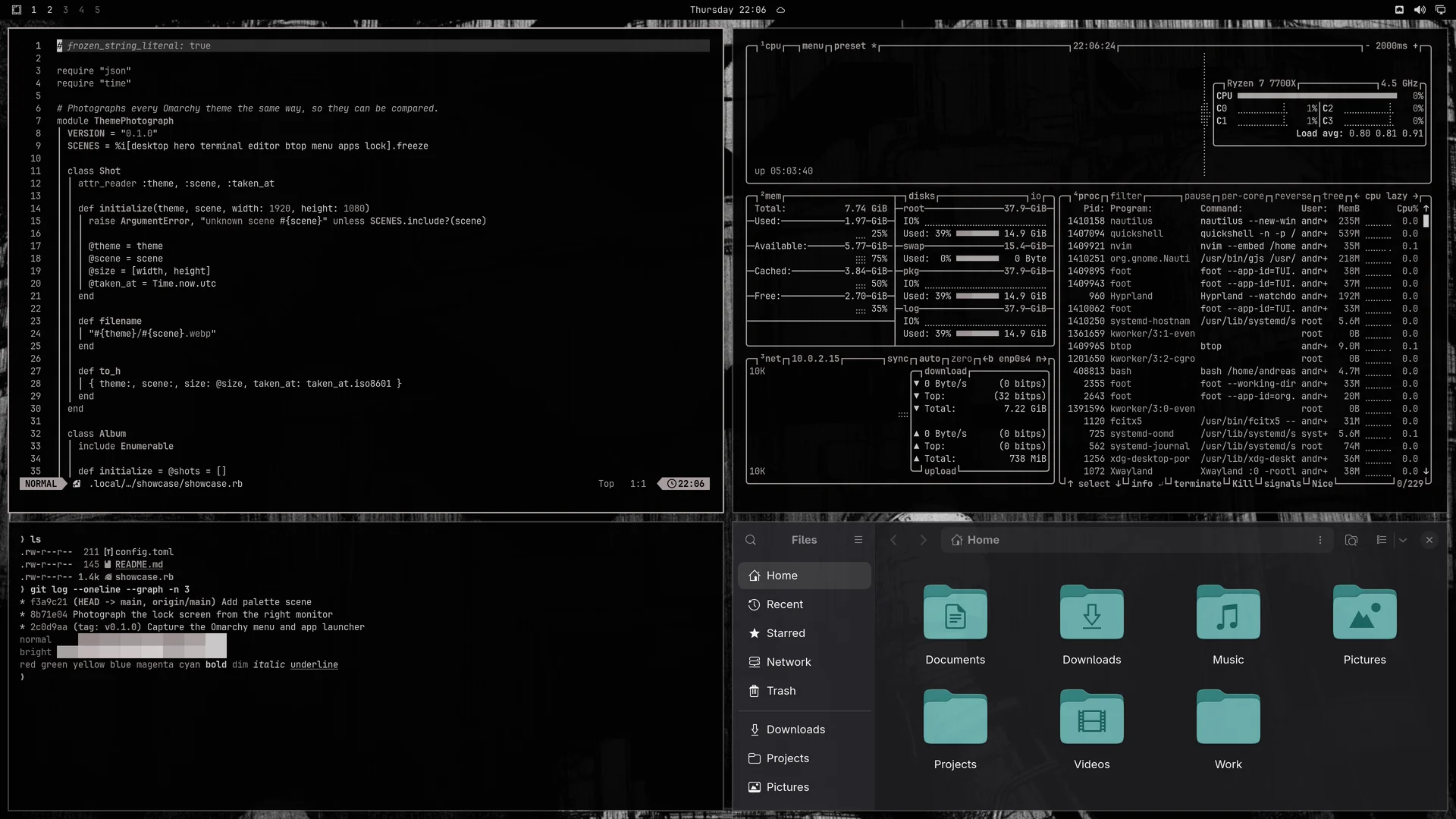The width and height of the screenshot is (1456, 819).
Task: Open Network in the Files sidebar
Action: 805,662
